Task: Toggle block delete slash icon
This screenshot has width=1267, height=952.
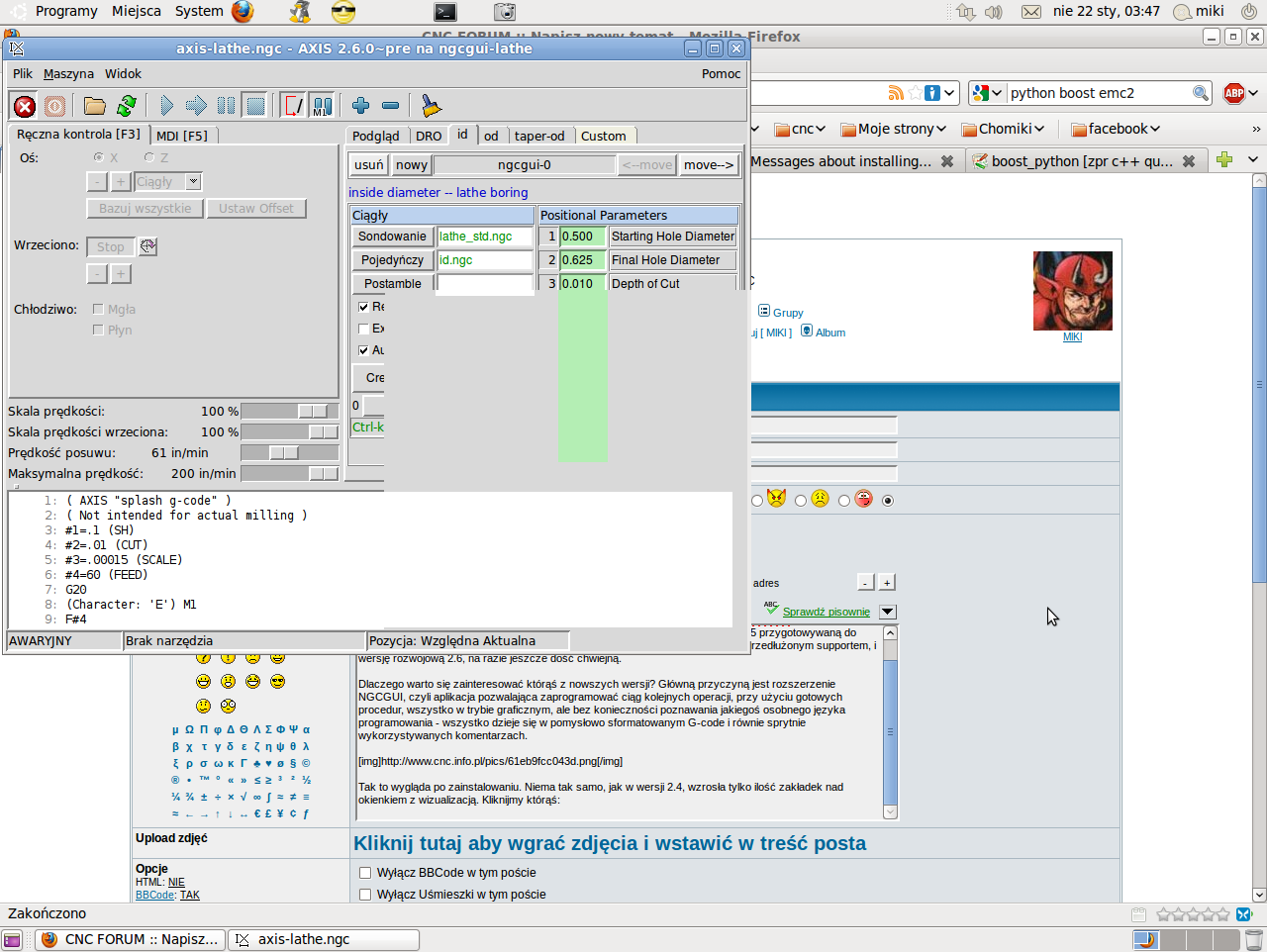Action: [293, 106]
